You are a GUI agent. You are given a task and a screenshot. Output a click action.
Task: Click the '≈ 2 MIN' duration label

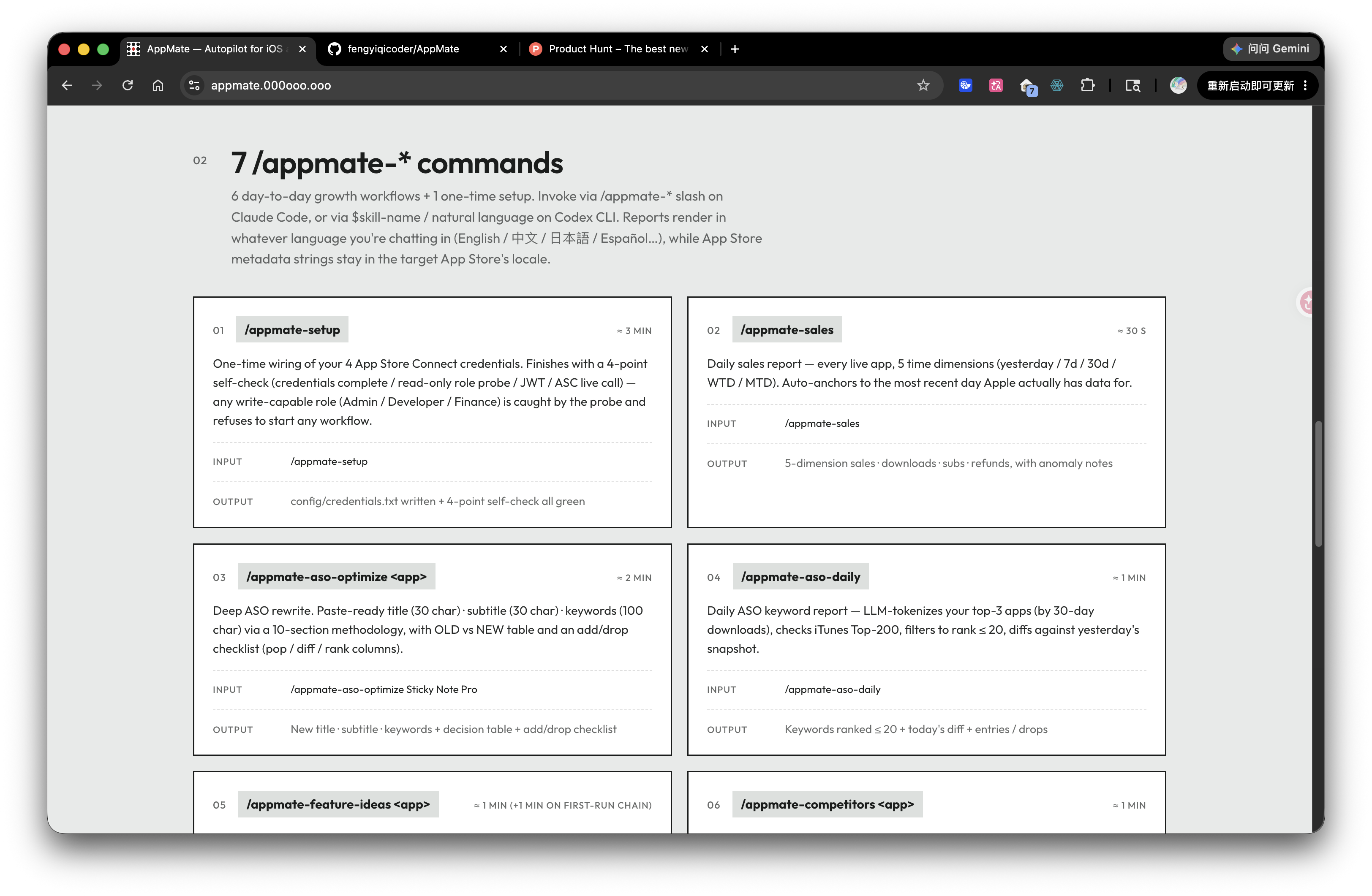tap(634, 578)
